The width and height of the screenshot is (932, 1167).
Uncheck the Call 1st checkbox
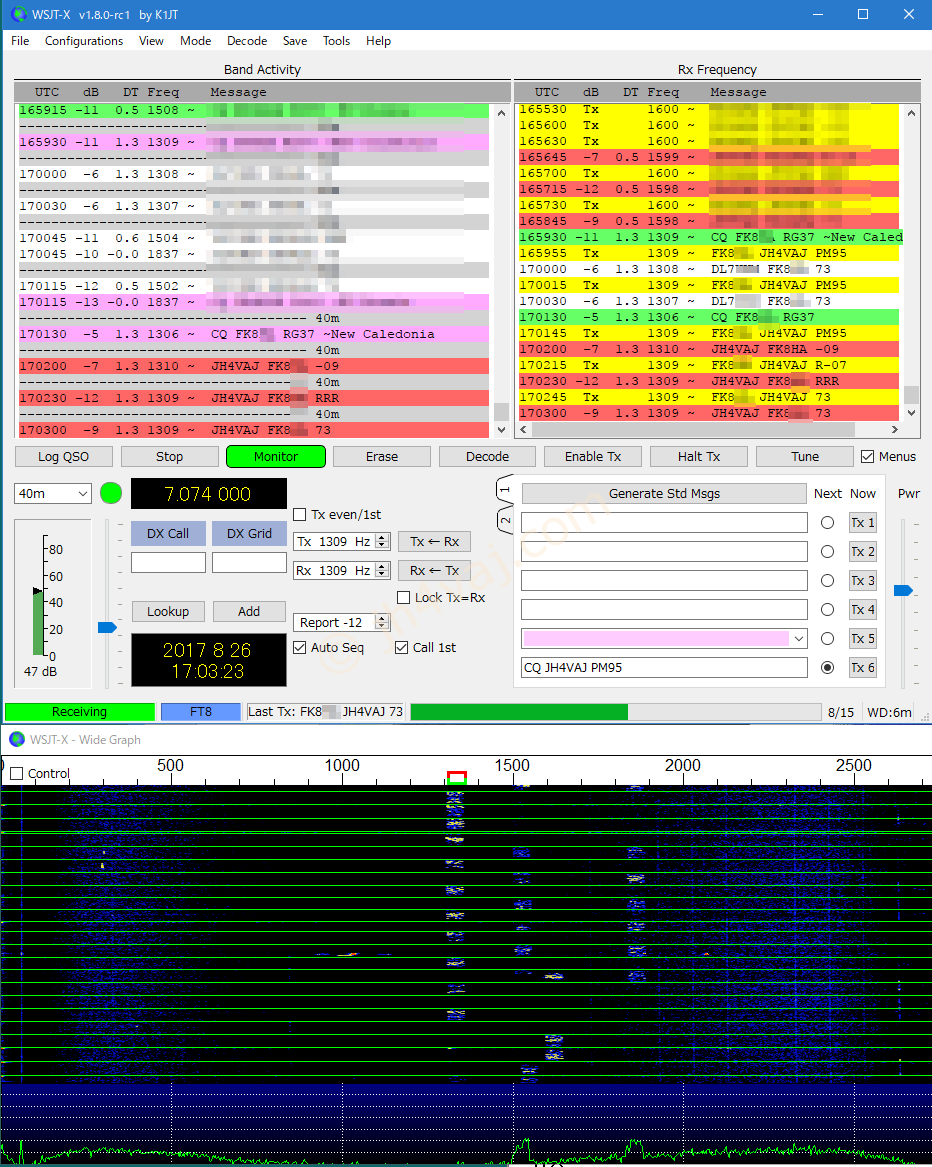[401, 648]
